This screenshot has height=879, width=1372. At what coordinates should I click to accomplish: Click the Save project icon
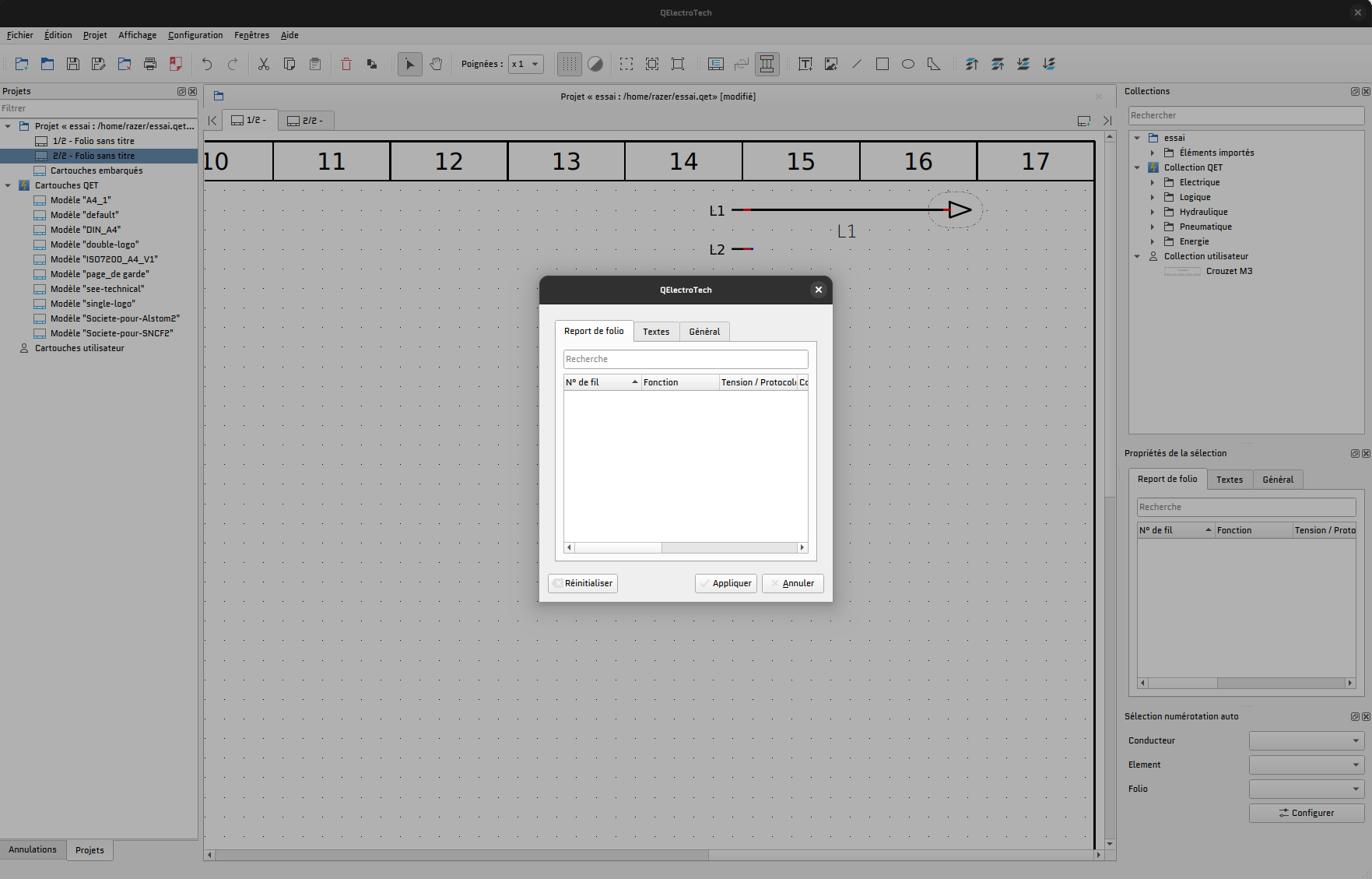73,64
